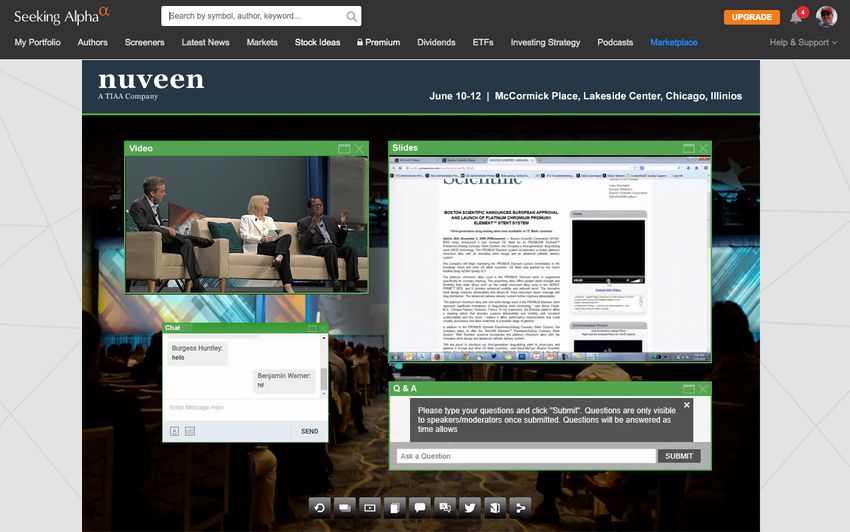
Task: Click SUBMIT in Q & A panel
Action: point(679,456)
